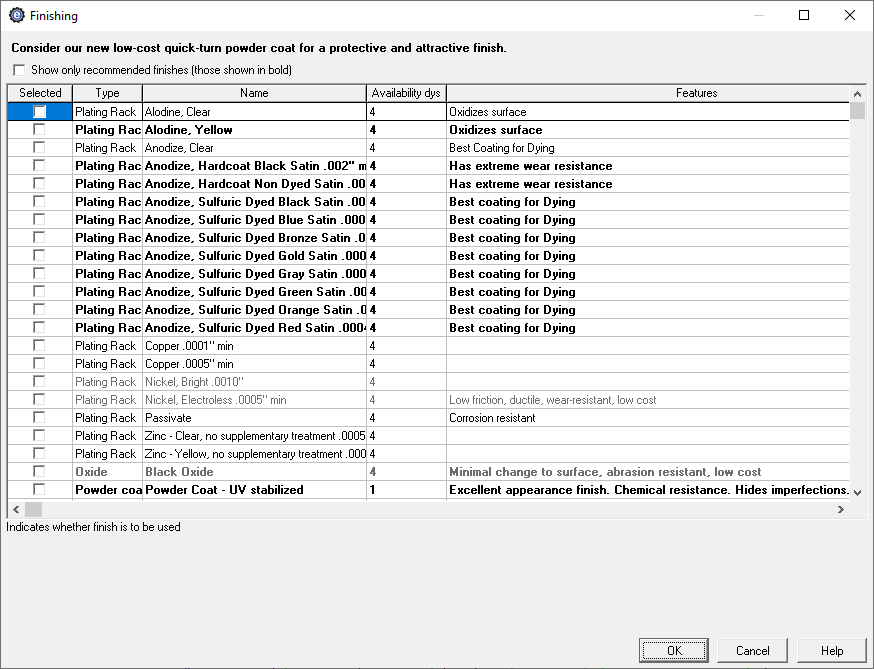This screenshot has height=669, width=874.
Task: Click the Cancel button
Action: coord(752,651)
